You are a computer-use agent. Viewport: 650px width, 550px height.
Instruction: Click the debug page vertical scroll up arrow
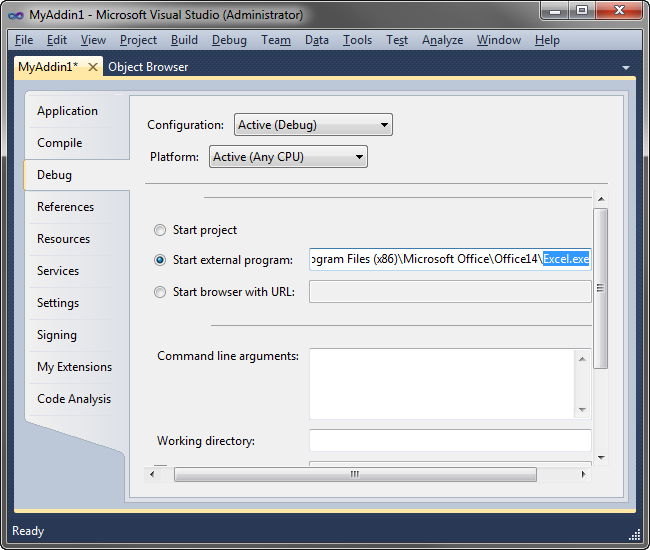click(x=601, y=199)
